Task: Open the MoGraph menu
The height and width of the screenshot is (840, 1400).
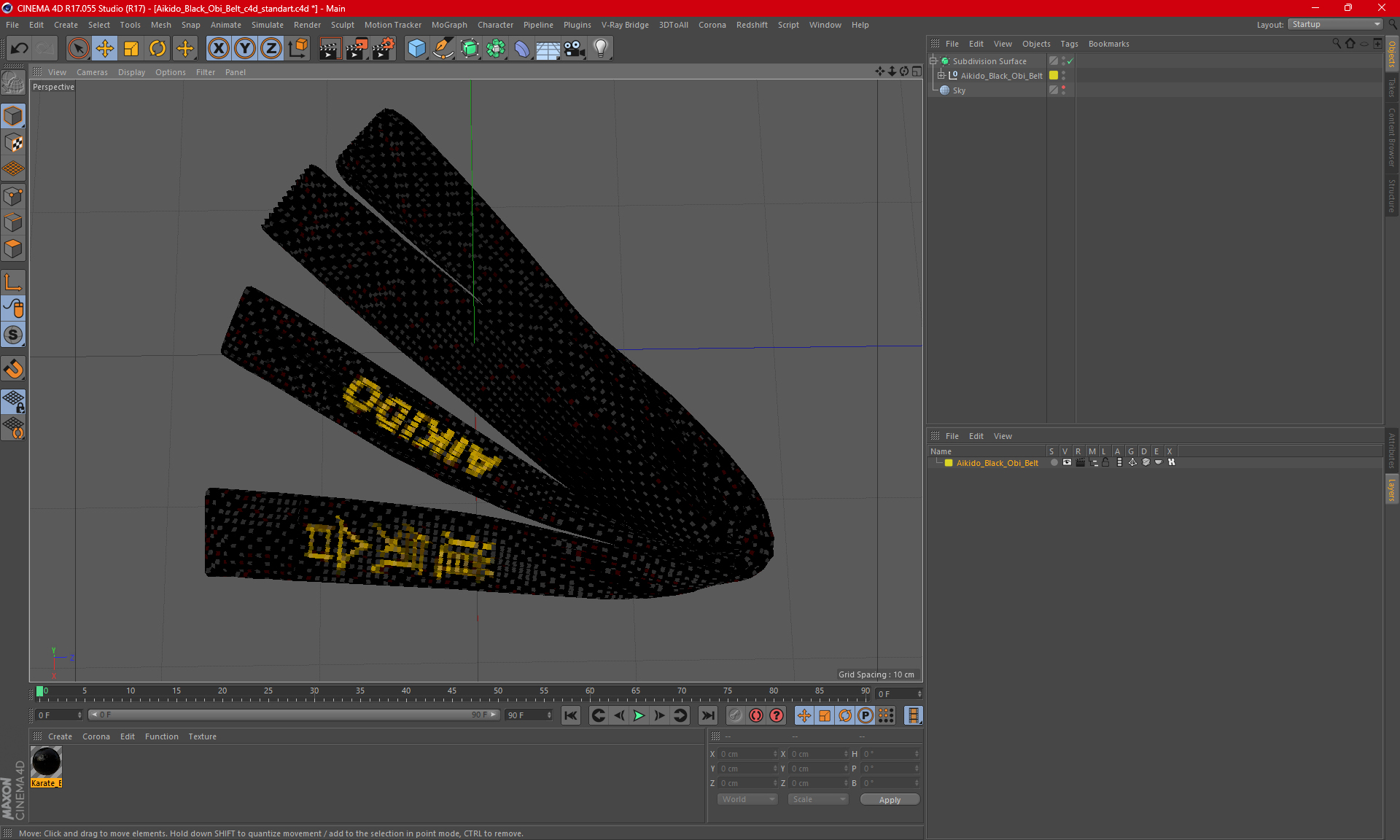Action: pyautogui.click(x=449, y=25)
